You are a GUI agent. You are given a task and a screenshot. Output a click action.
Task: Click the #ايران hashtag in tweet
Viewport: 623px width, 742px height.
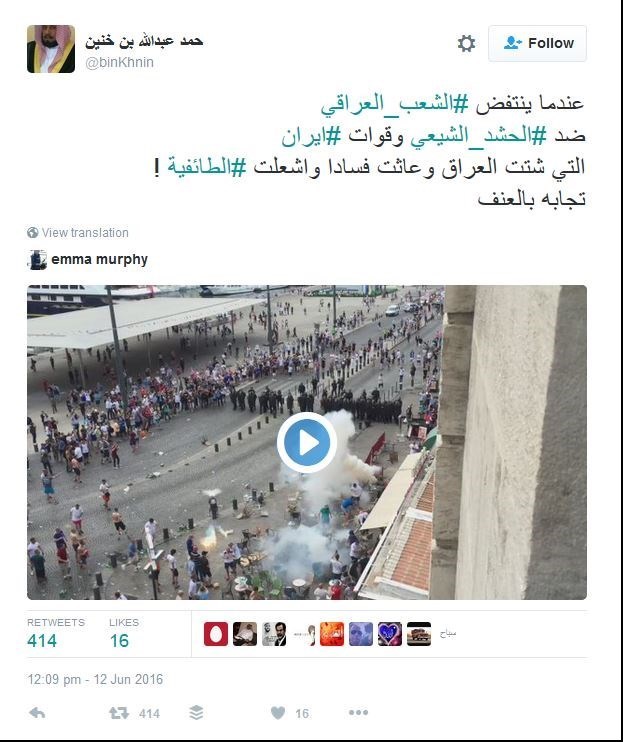click(x=311, y=136)
